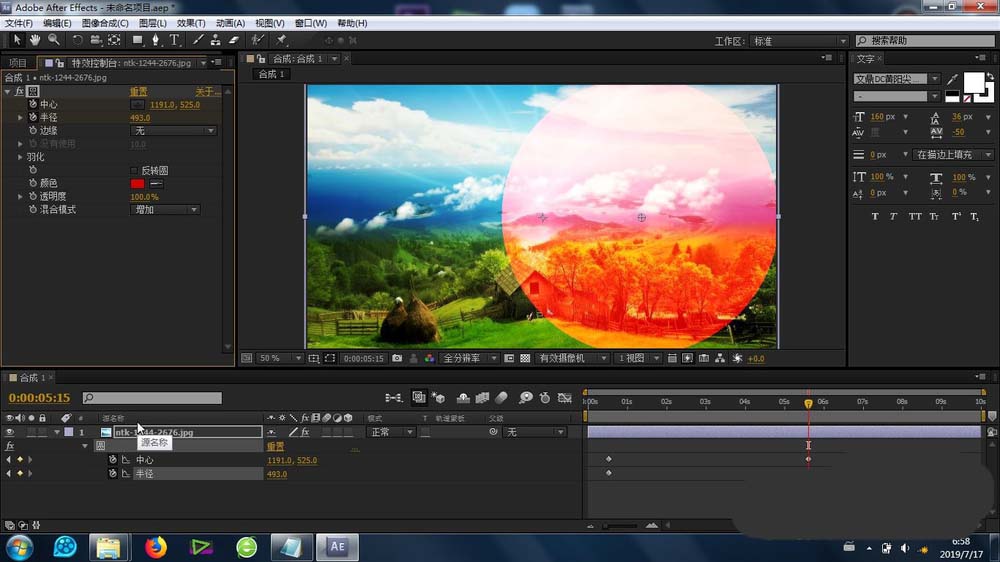Viewport: 1000px width, 562px height.
Task: Toggle the 反转圆 checkbox
Action: pos(134,171)
